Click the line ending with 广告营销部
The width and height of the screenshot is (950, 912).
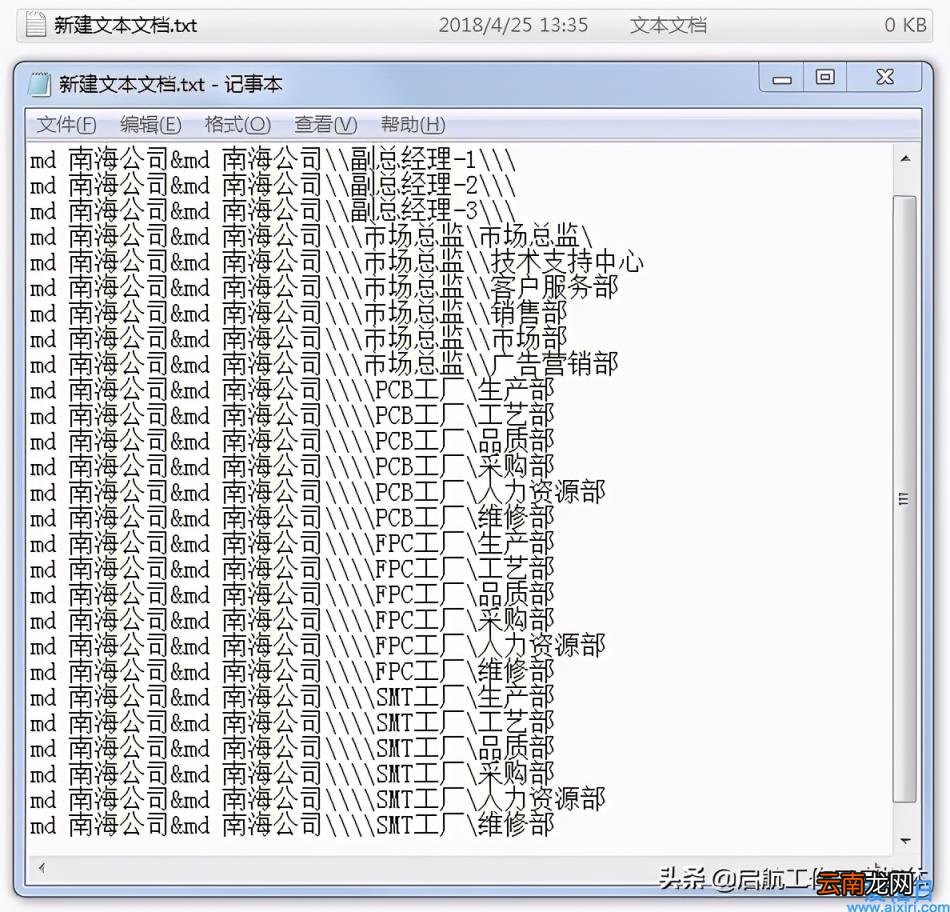pyautogui.click(x=324, y=365)
